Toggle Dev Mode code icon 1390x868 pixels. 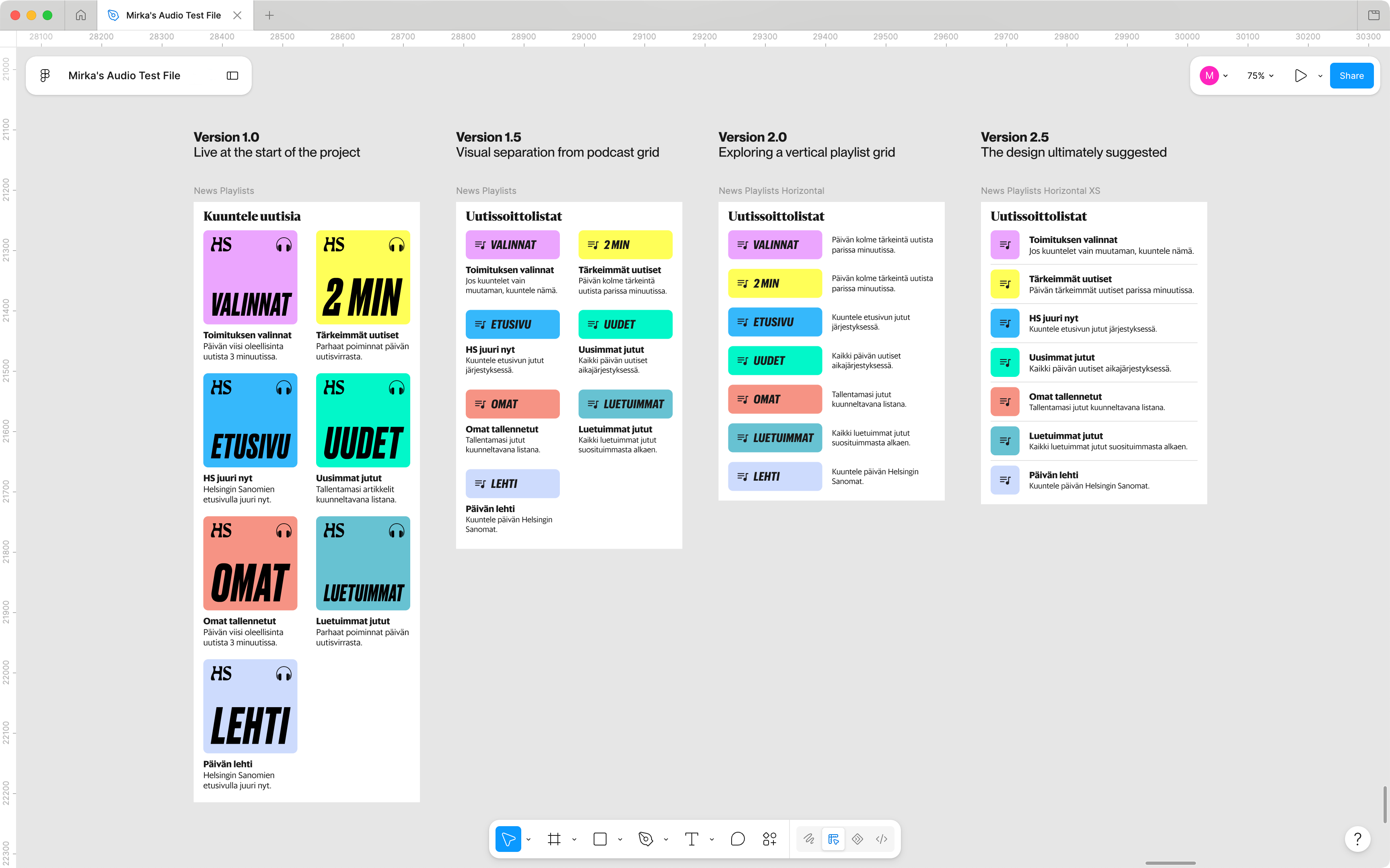coord(882,839)
